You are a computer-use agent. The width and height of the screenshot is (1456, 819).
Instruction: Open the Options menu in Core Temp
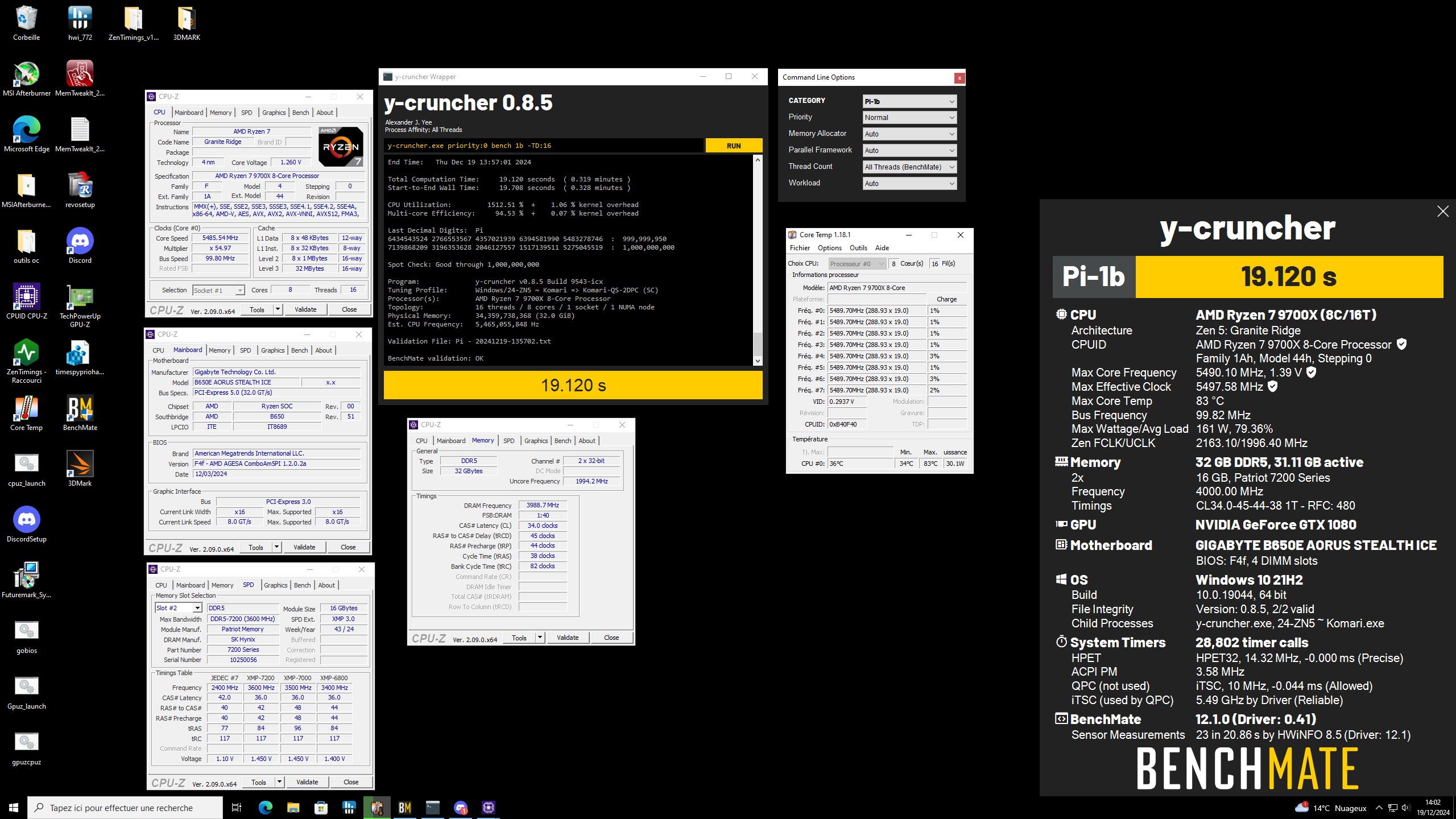(x=829, y=248)
